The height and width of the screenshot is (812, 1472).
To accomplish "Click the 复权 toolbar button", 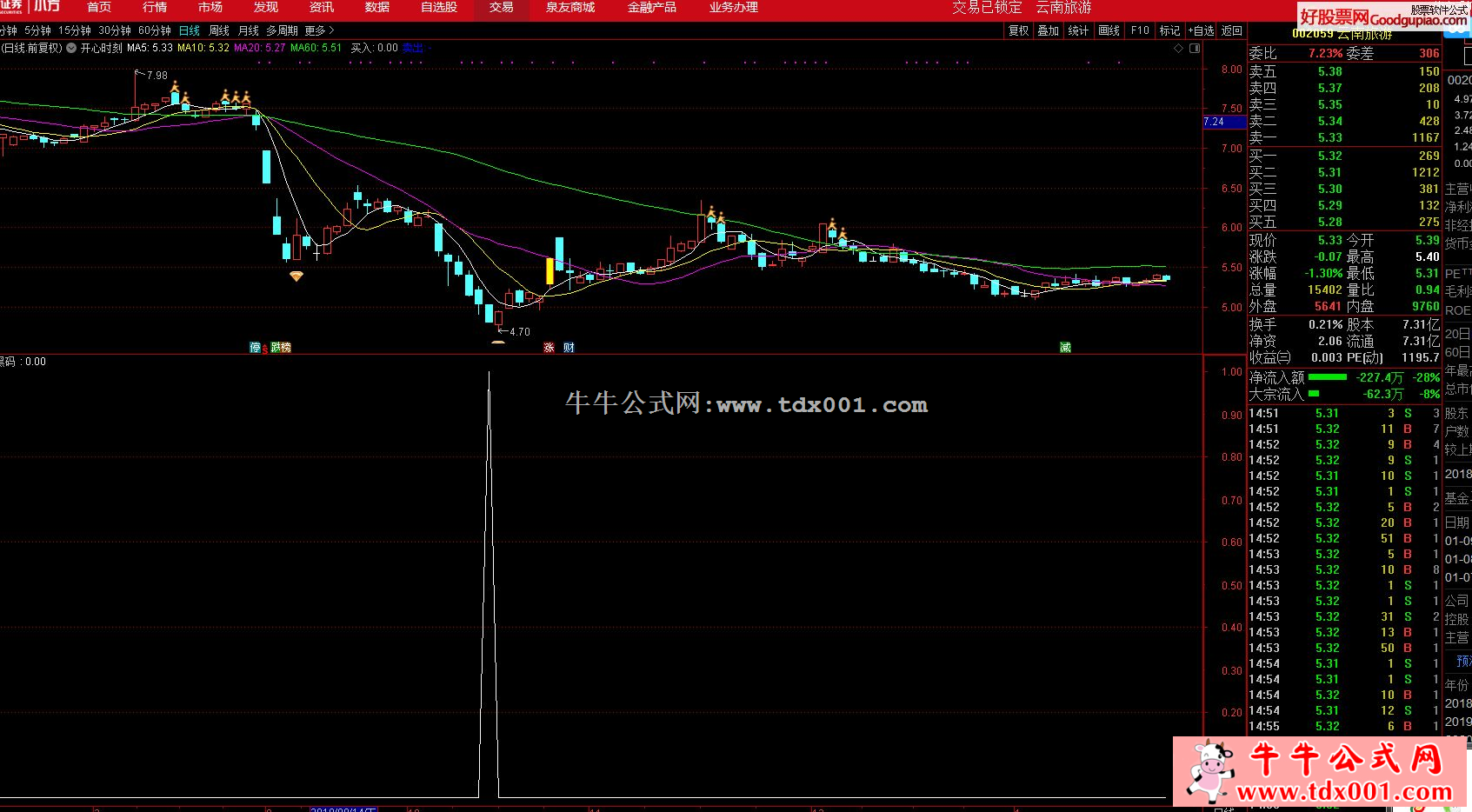I will (x=1018, y=30).
